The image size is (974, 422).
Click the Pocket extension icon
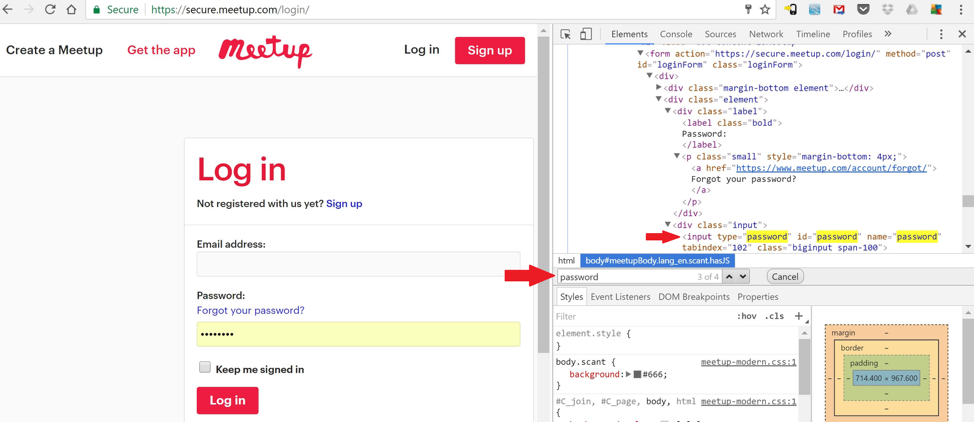[863, 9]
